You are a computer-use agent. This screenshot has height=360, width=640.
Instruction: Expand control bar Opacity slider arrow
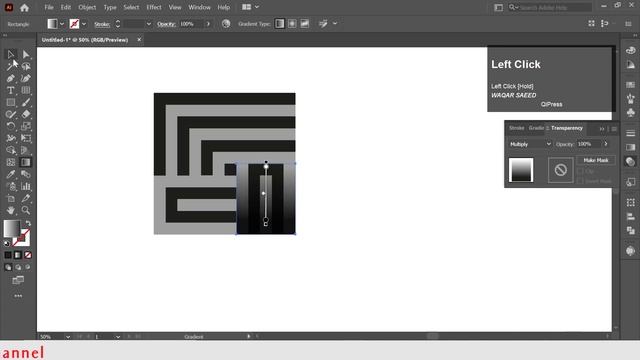(208, 24)
